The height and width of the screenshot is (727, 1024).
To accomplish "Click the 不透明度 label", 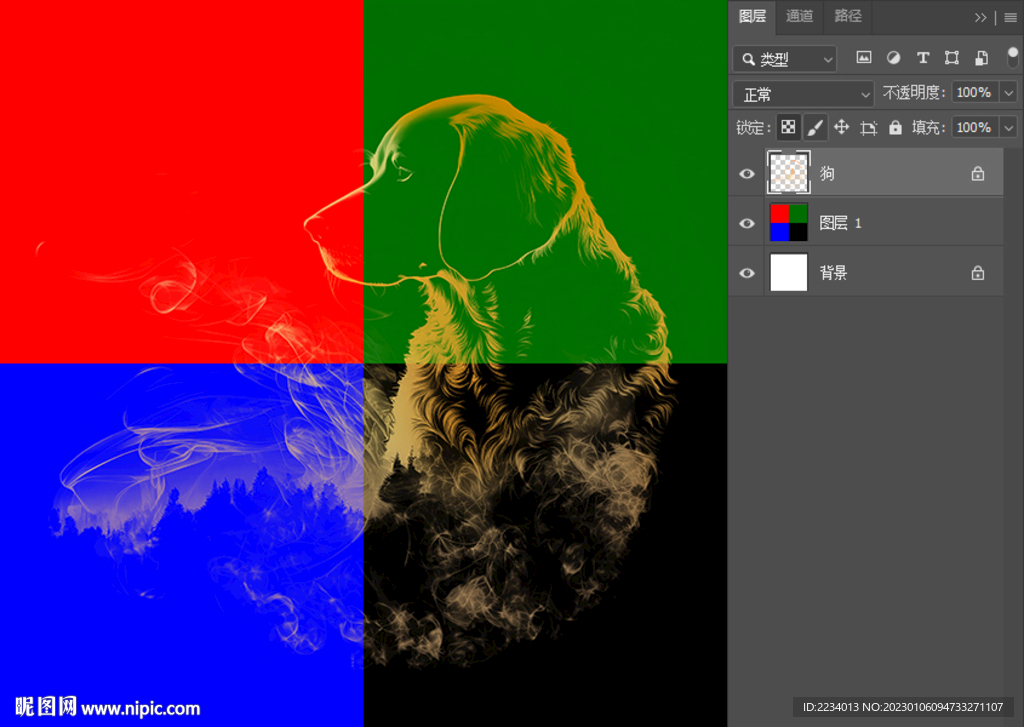I will [914, 93].
